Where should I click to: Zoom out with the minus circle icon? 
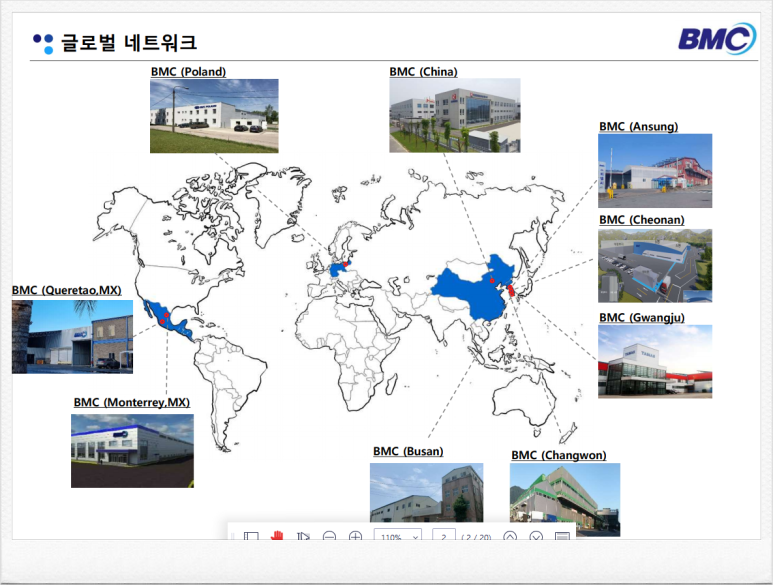coord(329,536)
